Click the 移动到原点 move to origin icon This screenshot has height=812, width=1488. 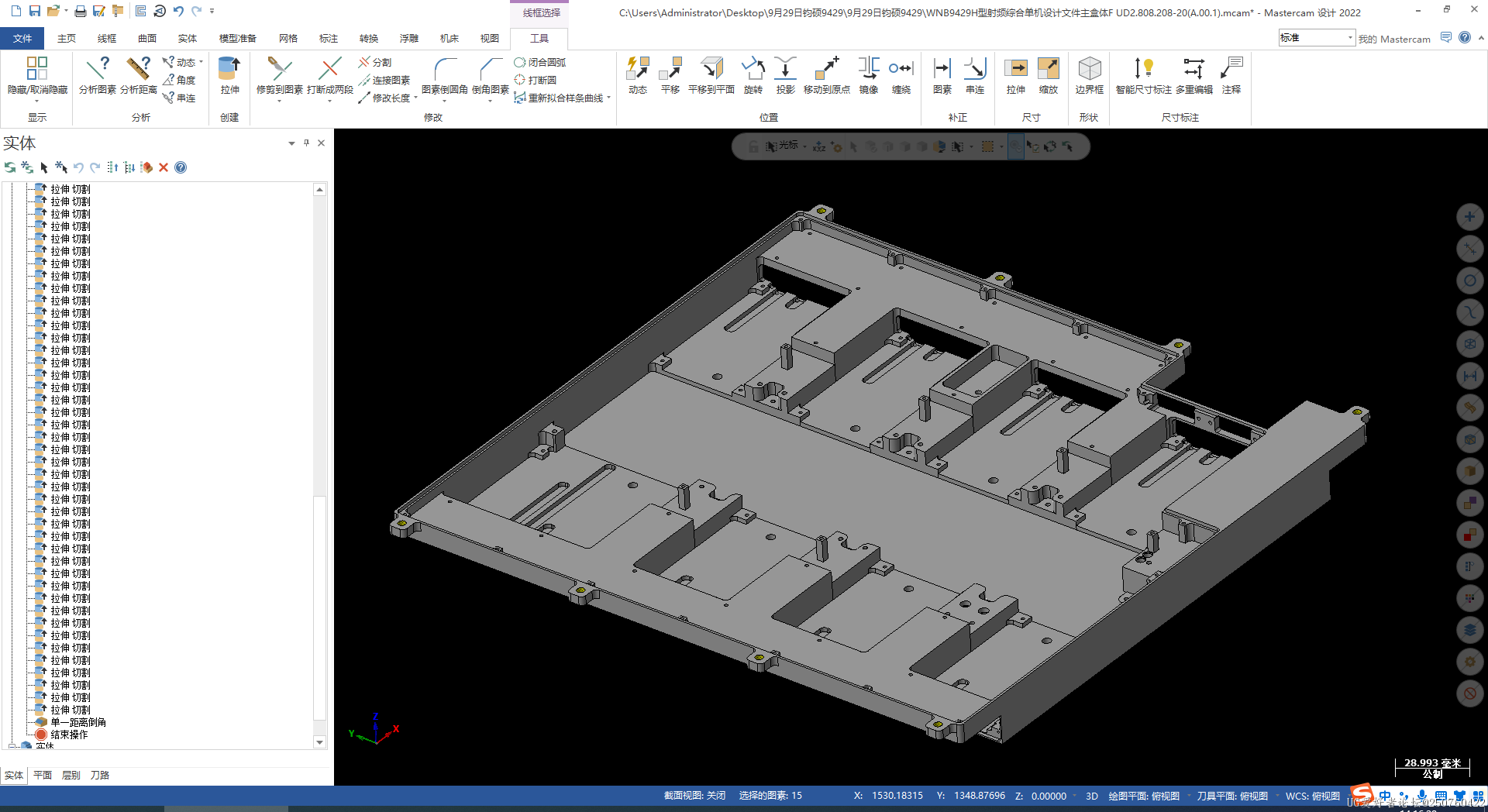(x=826, y=75)
